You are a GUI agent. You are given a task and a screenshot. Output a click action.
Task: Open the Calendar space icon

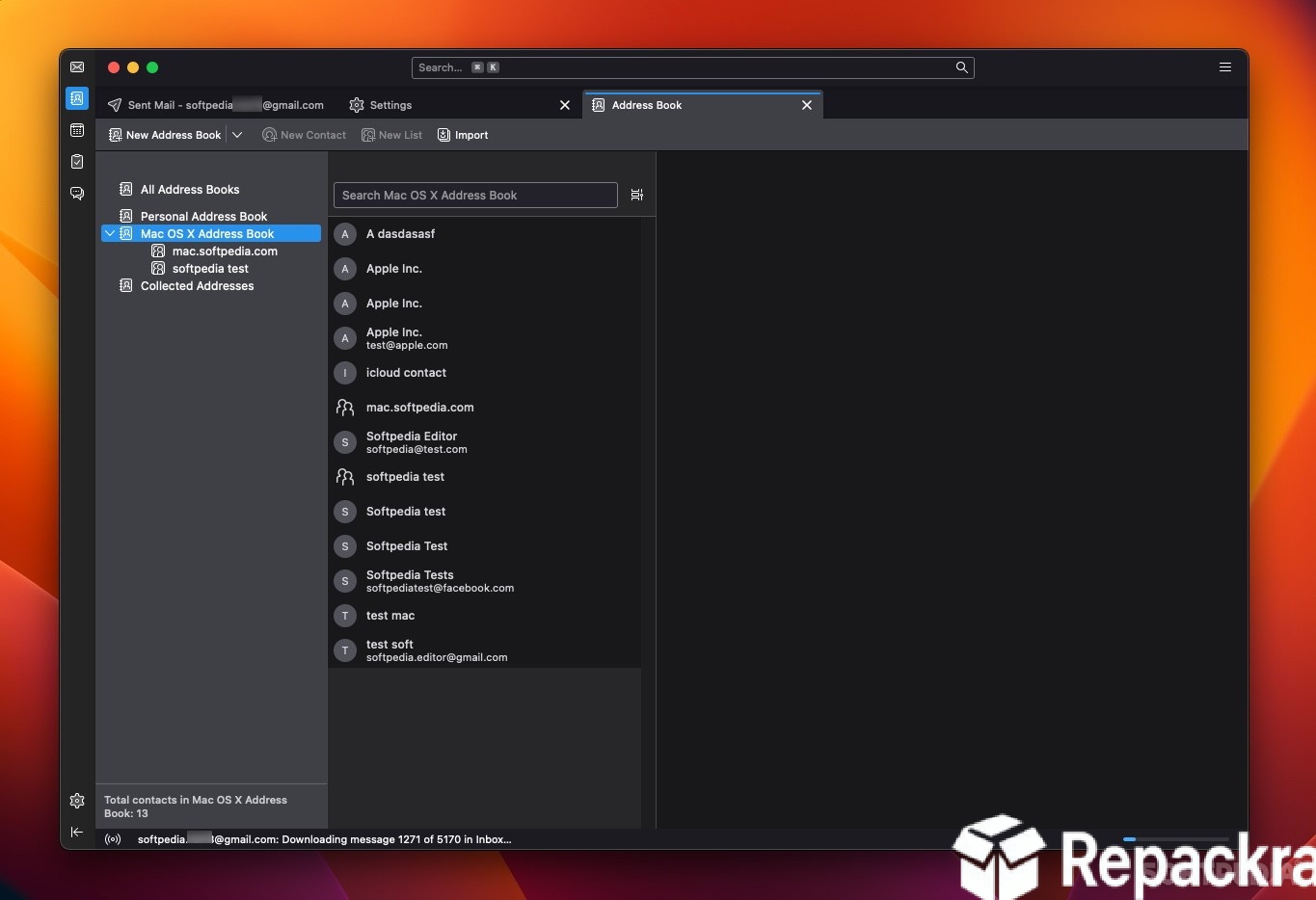coord(77,130)
